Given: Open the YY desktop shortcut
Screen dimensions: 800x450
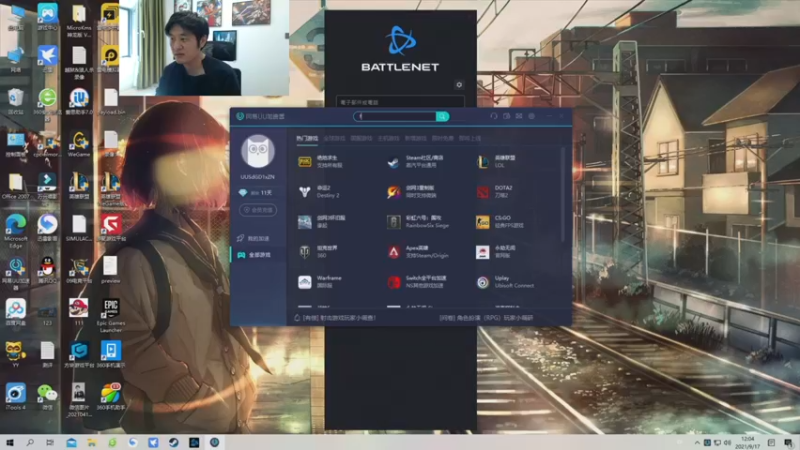Looking at the screenshot, I should pos(16,354).
